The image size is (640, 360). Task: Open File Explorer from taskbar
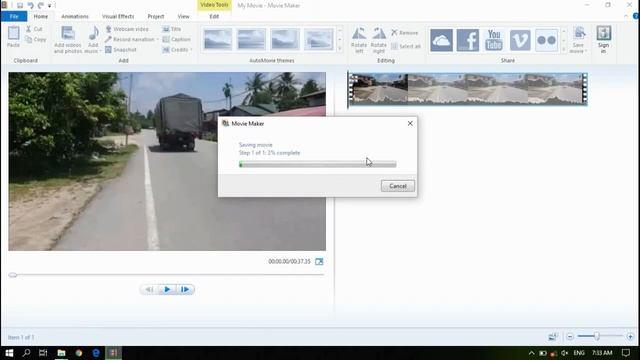point(61,353)
